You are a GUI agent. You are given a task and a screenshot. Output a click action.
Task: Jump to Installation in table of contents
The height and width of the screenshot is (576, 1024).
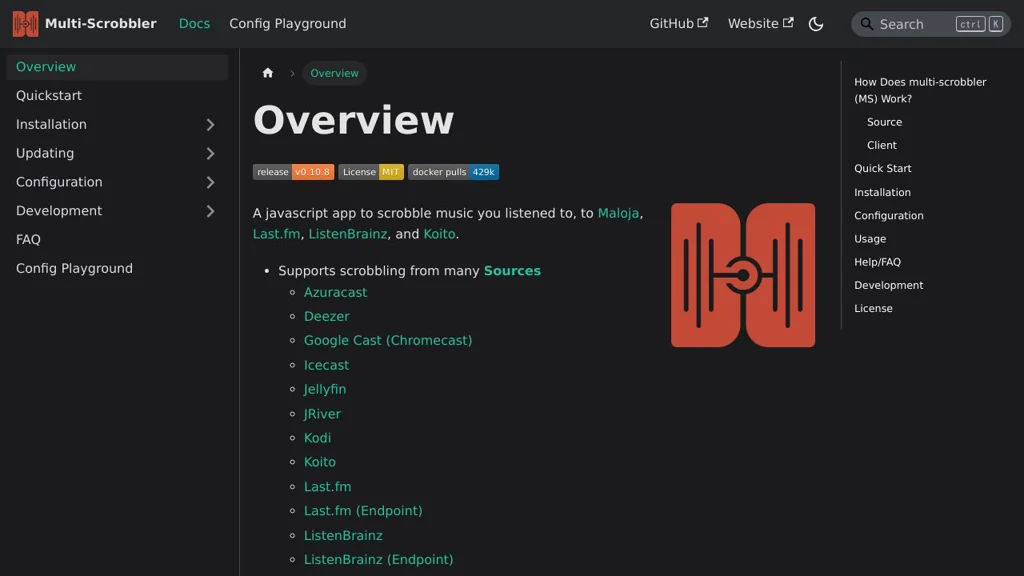tap(882, 192)
